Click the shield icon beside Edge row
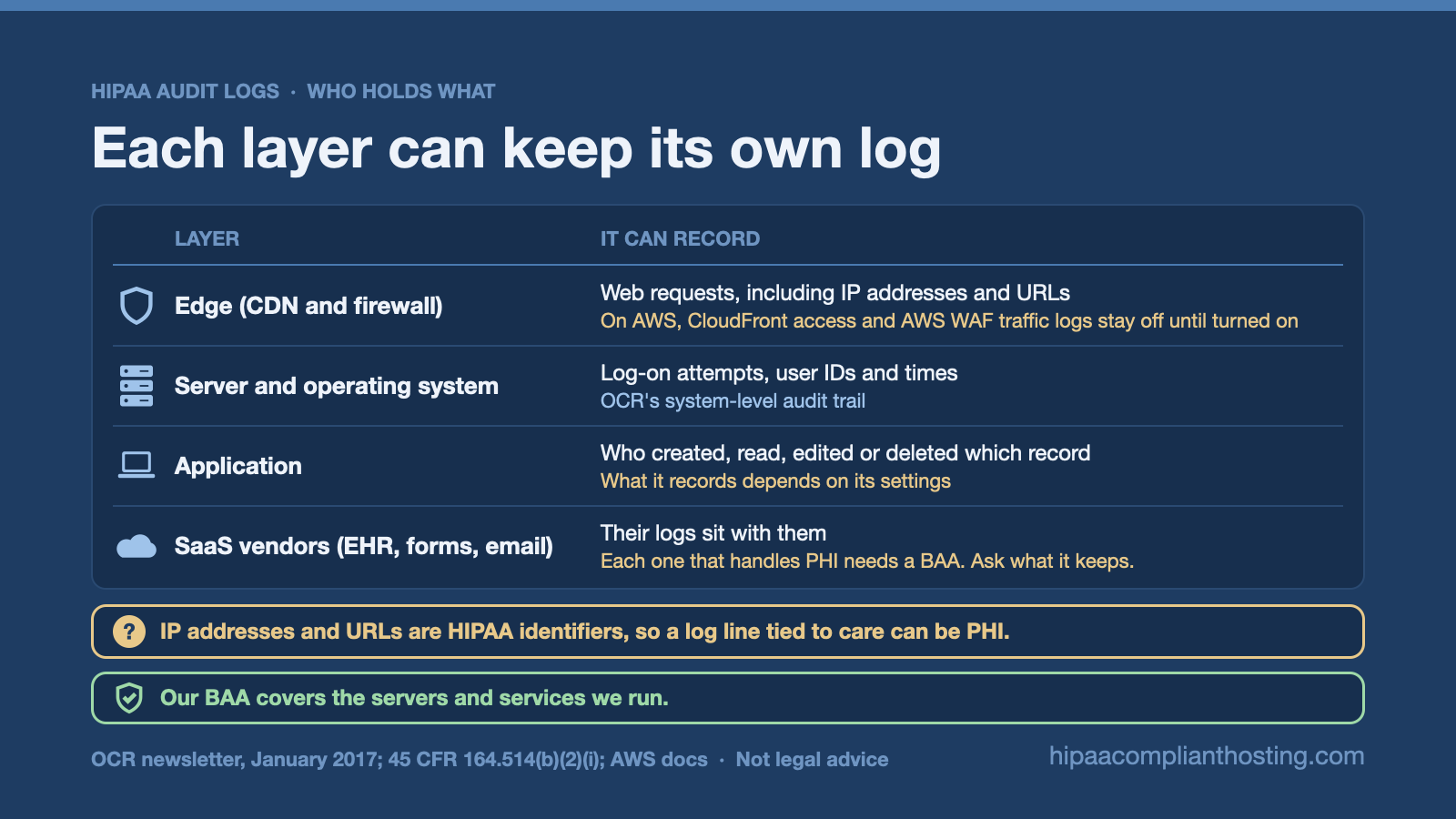Image resolution: width=1456 pixels, height=819 pixels. (136, 306)
